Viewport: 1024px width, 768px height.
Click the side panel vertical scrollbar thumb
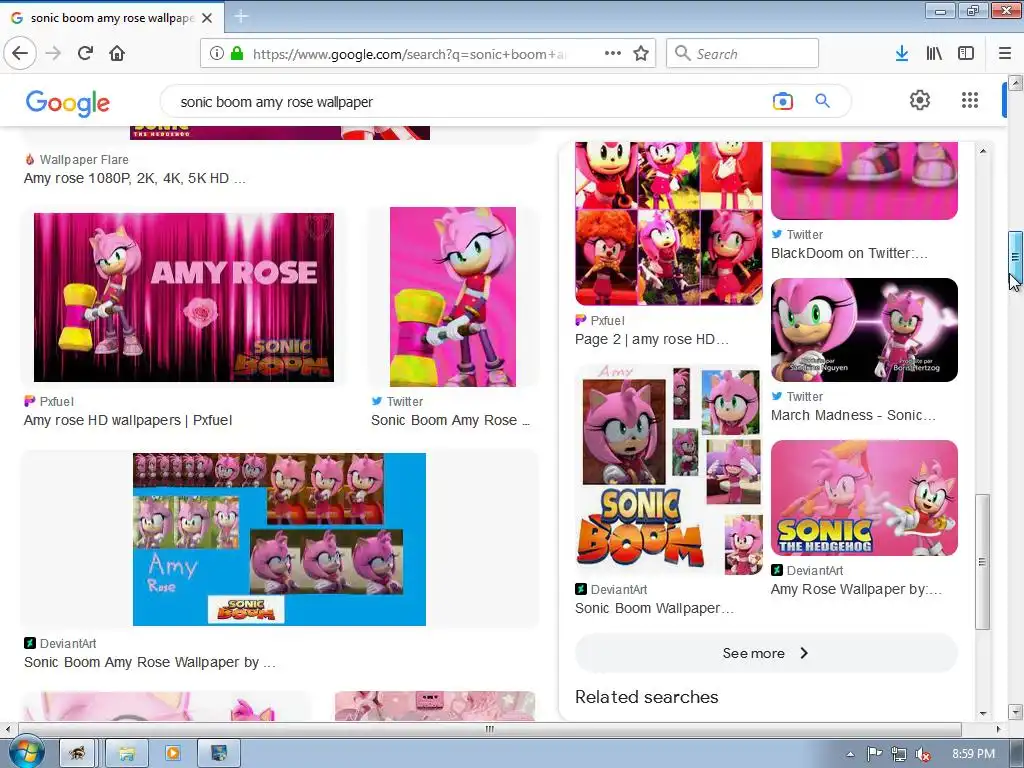point(983,562)
